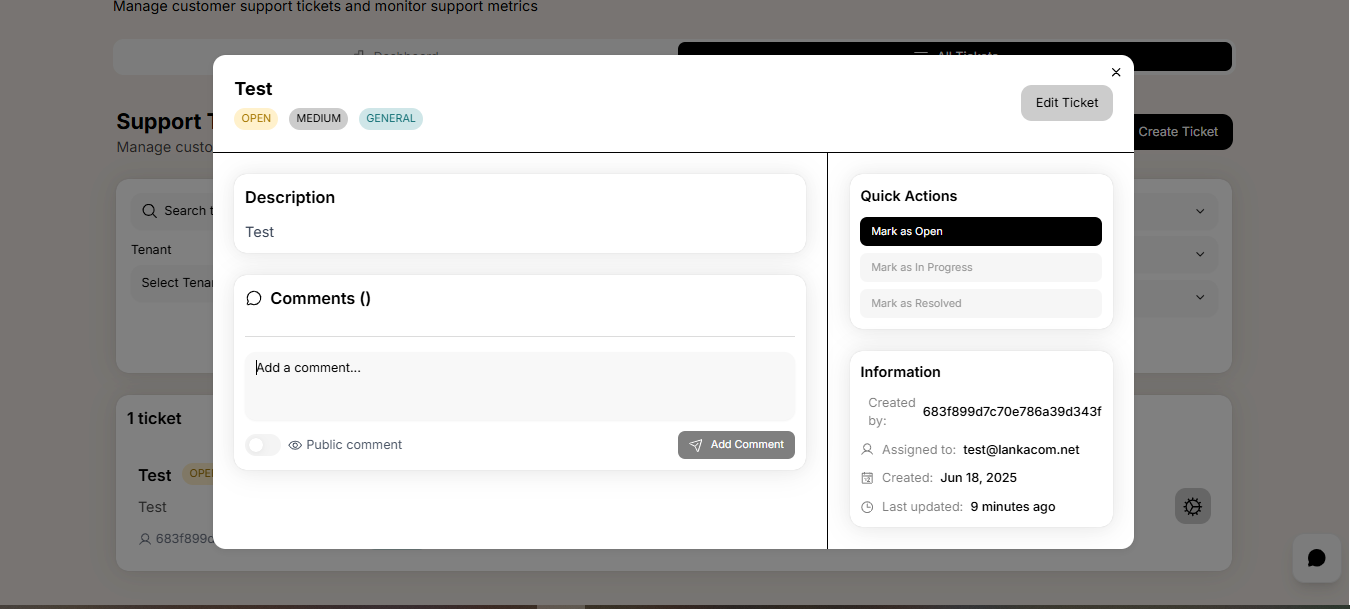Switch to the All Tickets tab
The image size is (1350, 609).
point(955,57)
